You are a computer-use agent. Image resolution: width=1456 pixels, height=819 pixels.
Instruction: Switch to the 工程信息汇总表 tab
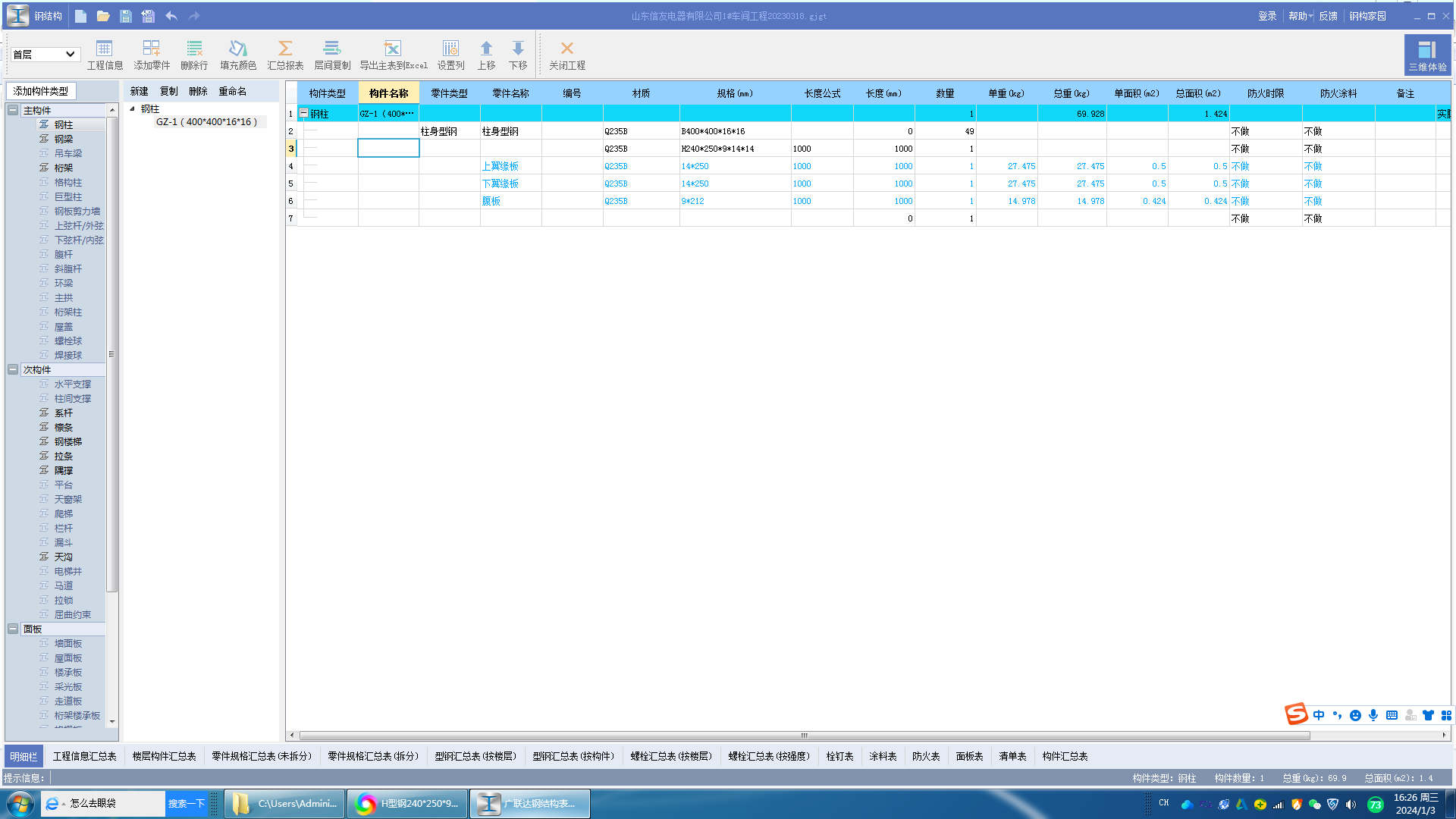point(84,757)
